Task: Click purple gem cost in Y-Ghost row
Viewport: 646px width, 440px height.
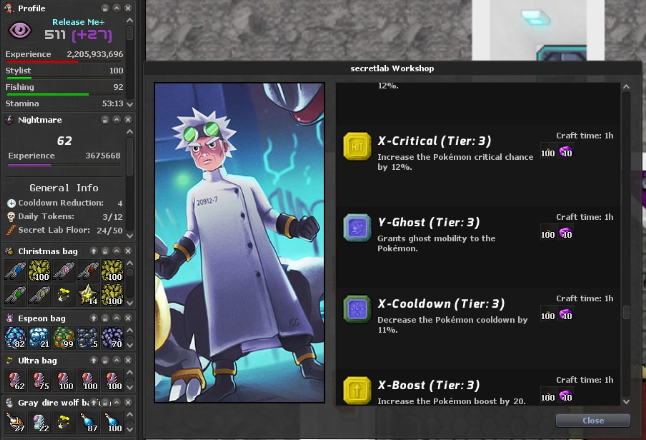Action: point(566,233)
